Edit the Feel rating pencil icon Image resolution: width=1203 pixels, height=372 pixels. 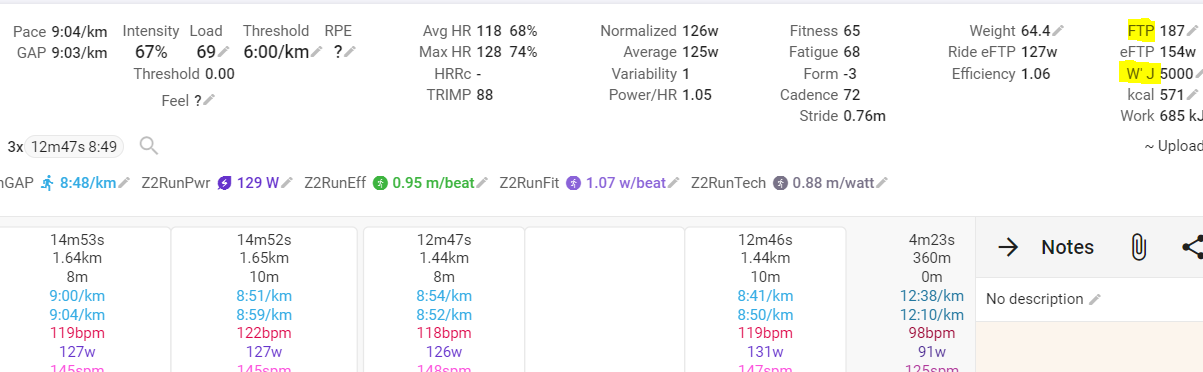(x=209, y=100)
